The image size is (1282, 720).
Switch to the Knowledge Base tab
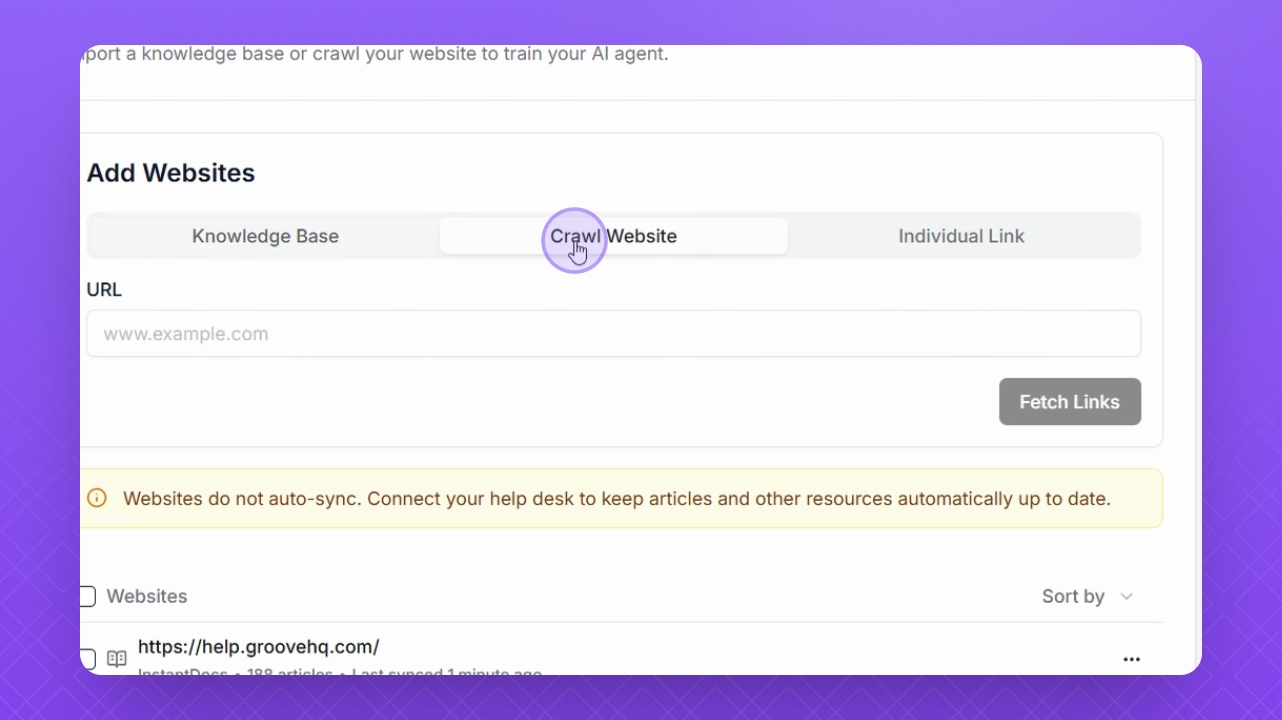[265, 236]
